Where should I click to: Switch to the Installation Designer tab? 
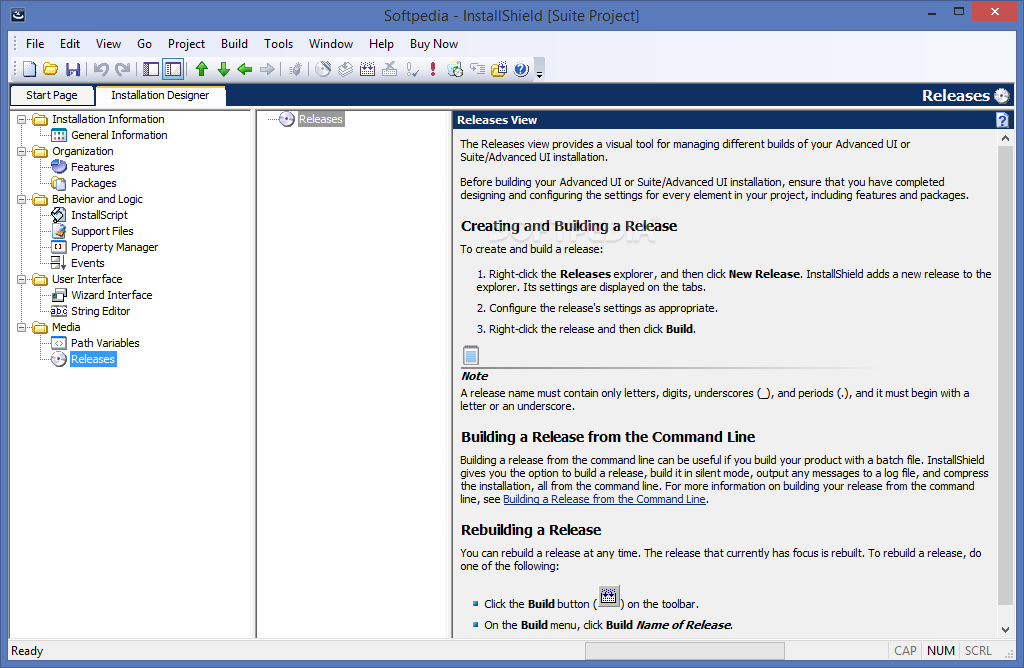(x=160, y=95)
